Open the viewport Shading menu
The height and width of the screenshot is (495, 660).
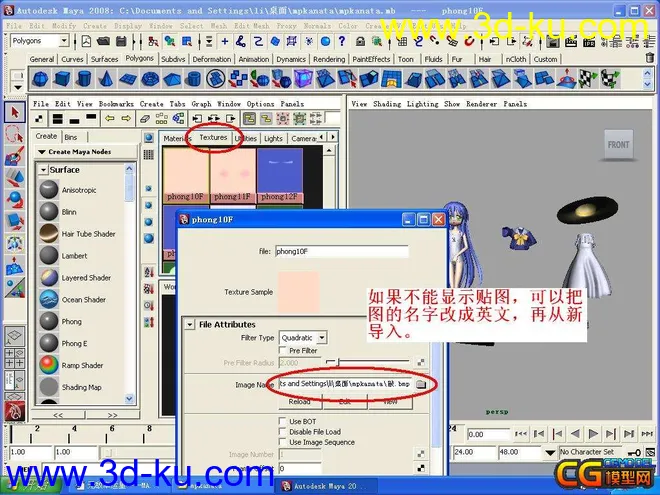pyautogui.click(x=387, y=104)
